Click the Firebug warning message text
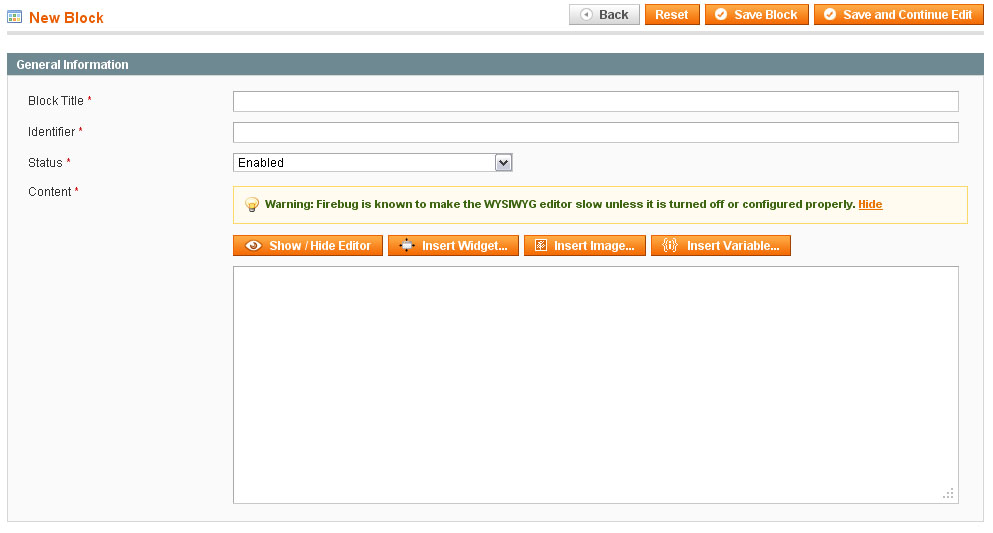Viewport: 993px width, 533px height. 560,204
